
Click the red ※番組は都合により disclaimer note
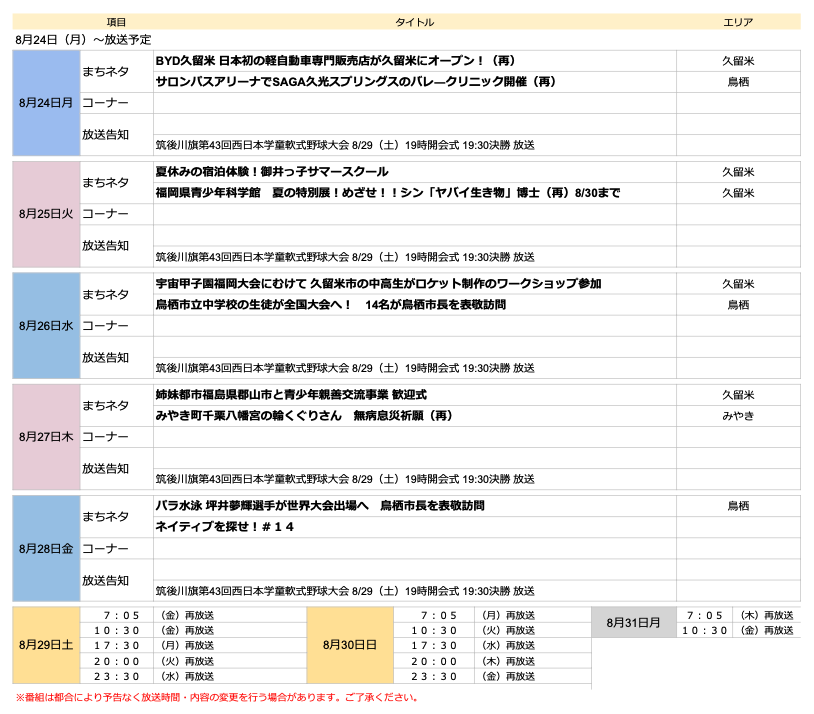pyautogui.click(x=216, y=697)
